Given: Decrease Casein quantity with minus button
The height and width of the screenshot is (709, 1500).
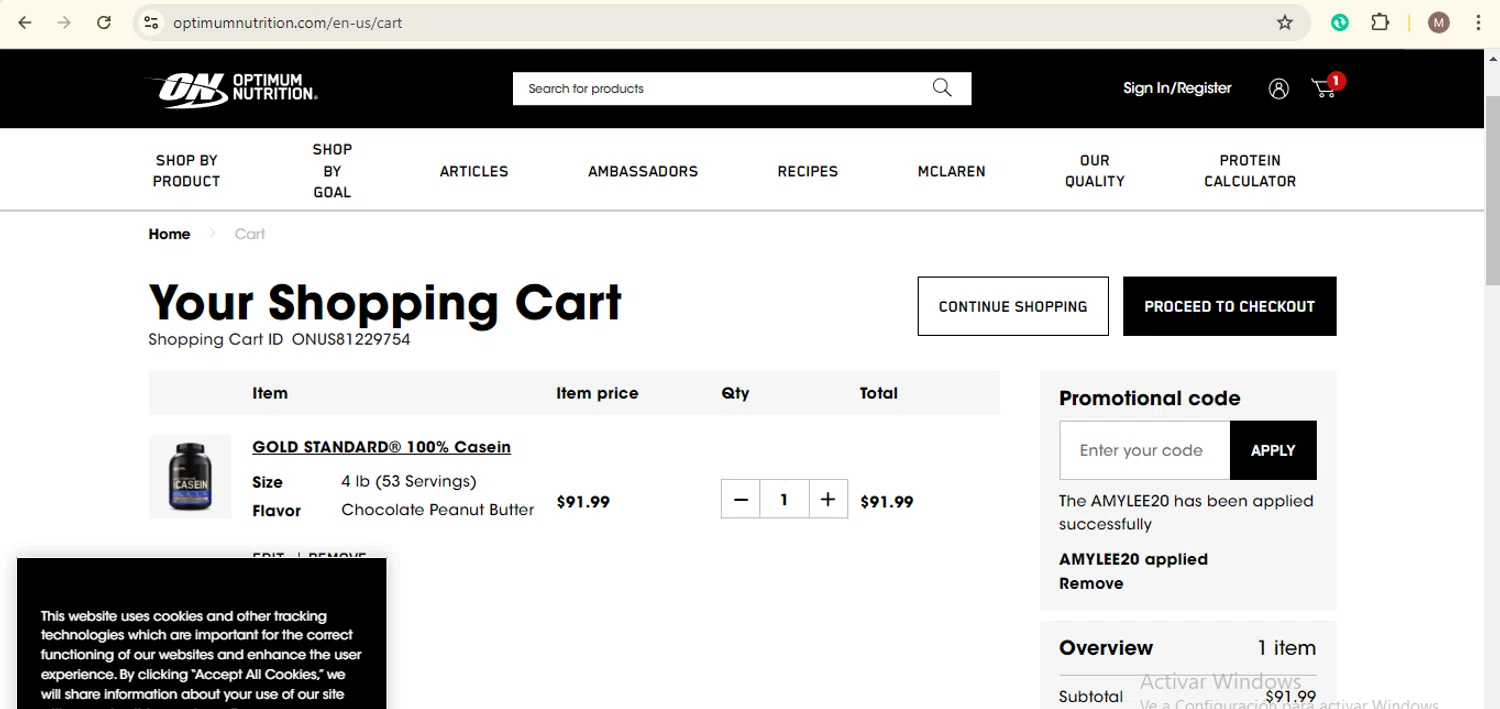Looking at the screenshot, I should (x=741, y=499).
